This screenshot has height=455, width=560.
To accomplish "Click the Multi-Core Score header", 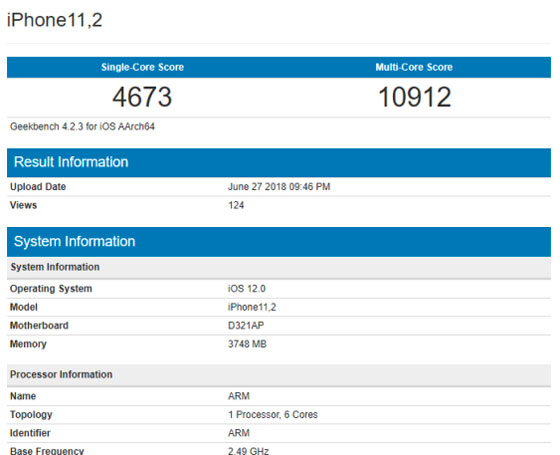I will [x=414, y=67].
